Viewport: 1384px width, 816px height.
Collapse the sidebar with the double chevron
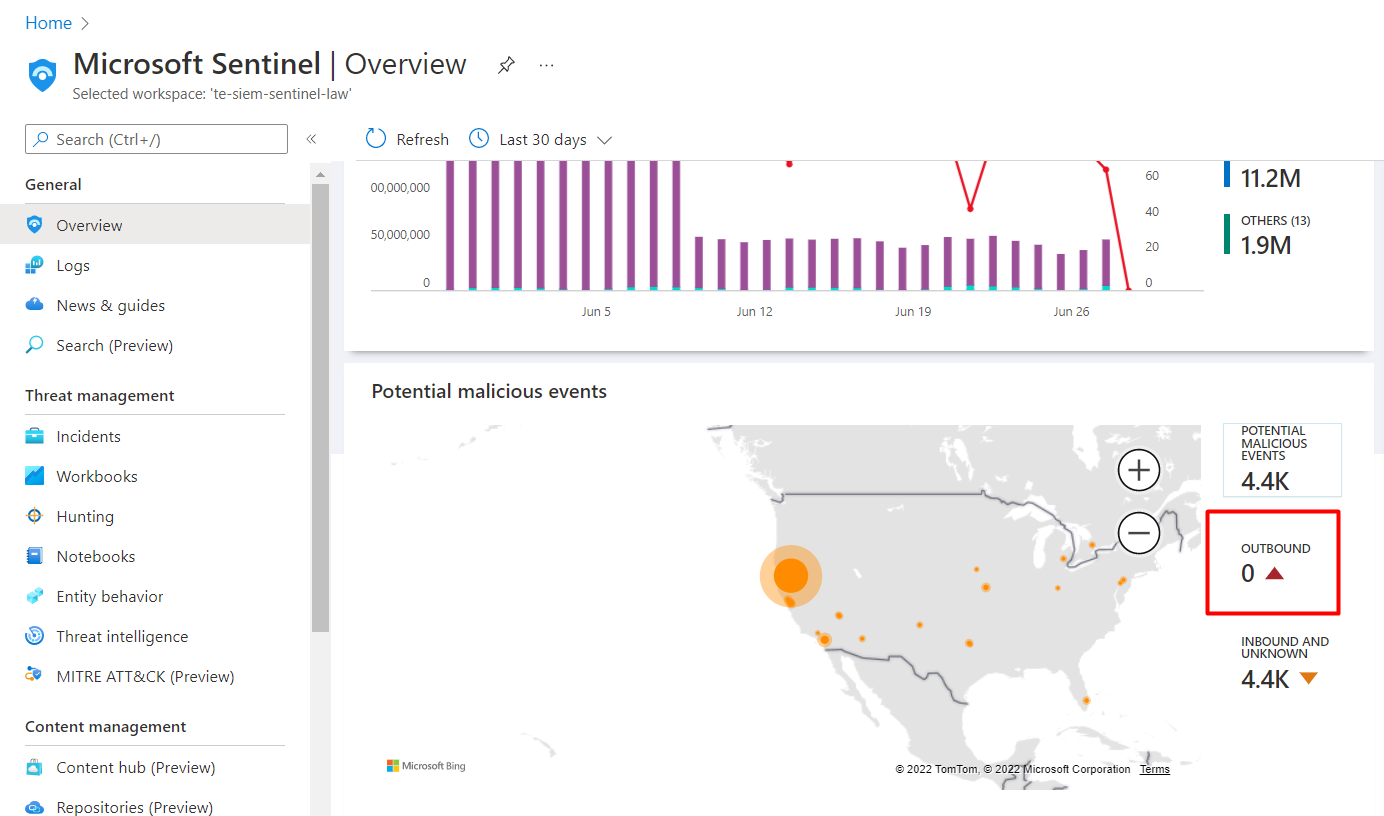pyautogui.click(x=311, y=140)
